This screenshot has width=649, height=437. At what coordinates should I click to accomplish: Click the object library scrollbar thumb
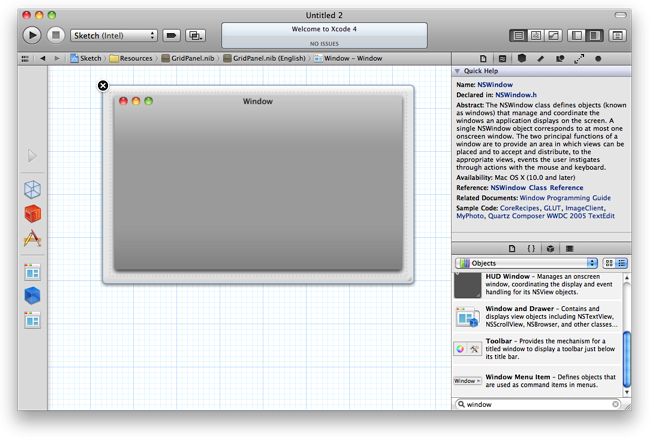(x=627, y=359)
